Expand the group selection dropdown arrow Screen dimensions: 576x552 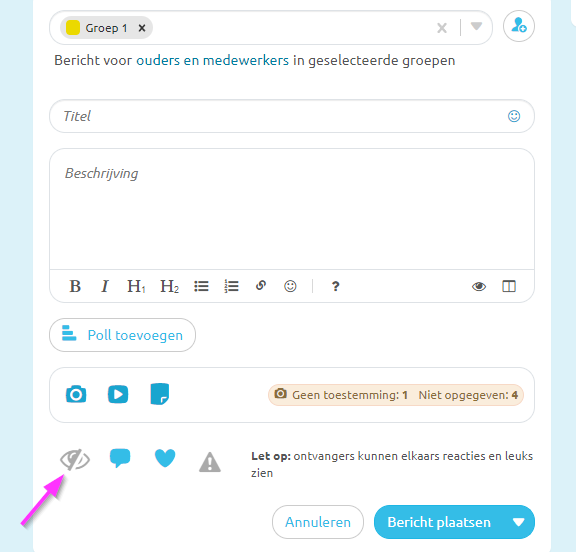point(476,26)
